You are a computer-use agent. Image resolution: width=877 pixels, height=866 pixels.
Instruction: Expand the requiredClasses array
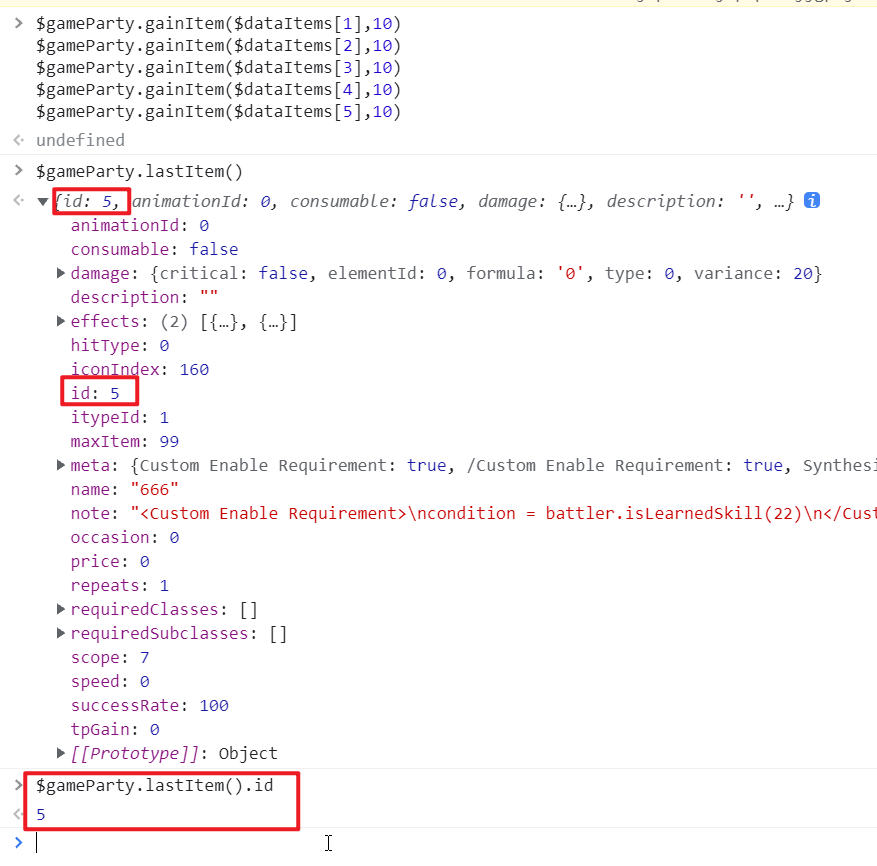[61, 609]
